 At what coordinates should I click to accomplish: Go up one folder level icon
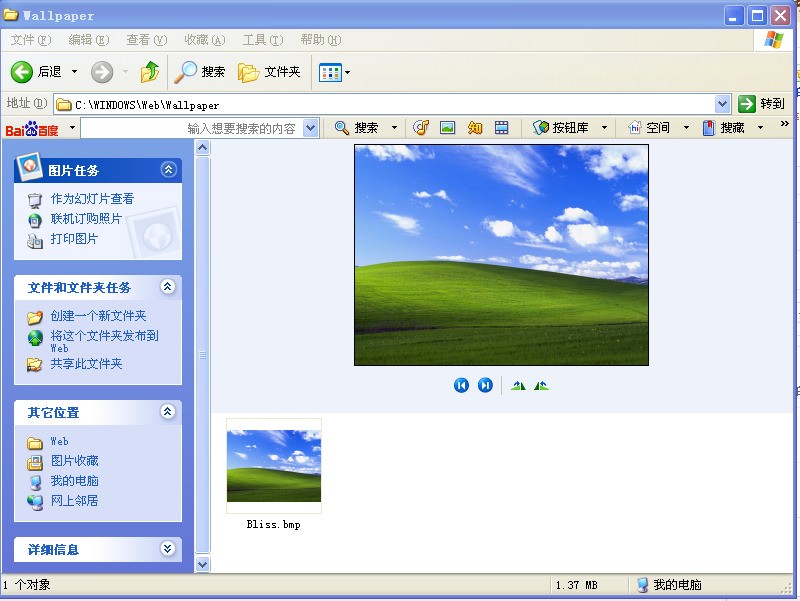pos(150,72)
